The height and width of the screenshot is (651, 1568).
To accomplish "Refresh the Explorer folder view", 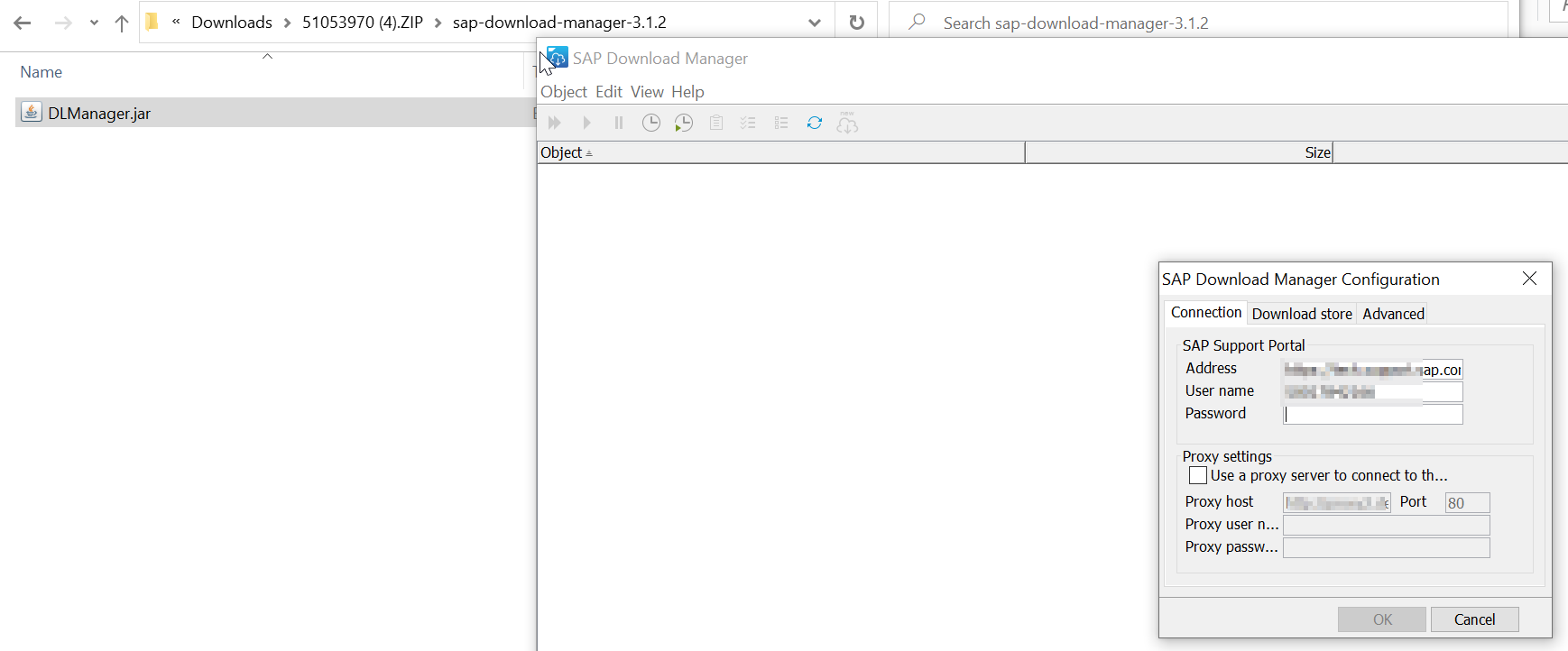I will pos(857,23).
